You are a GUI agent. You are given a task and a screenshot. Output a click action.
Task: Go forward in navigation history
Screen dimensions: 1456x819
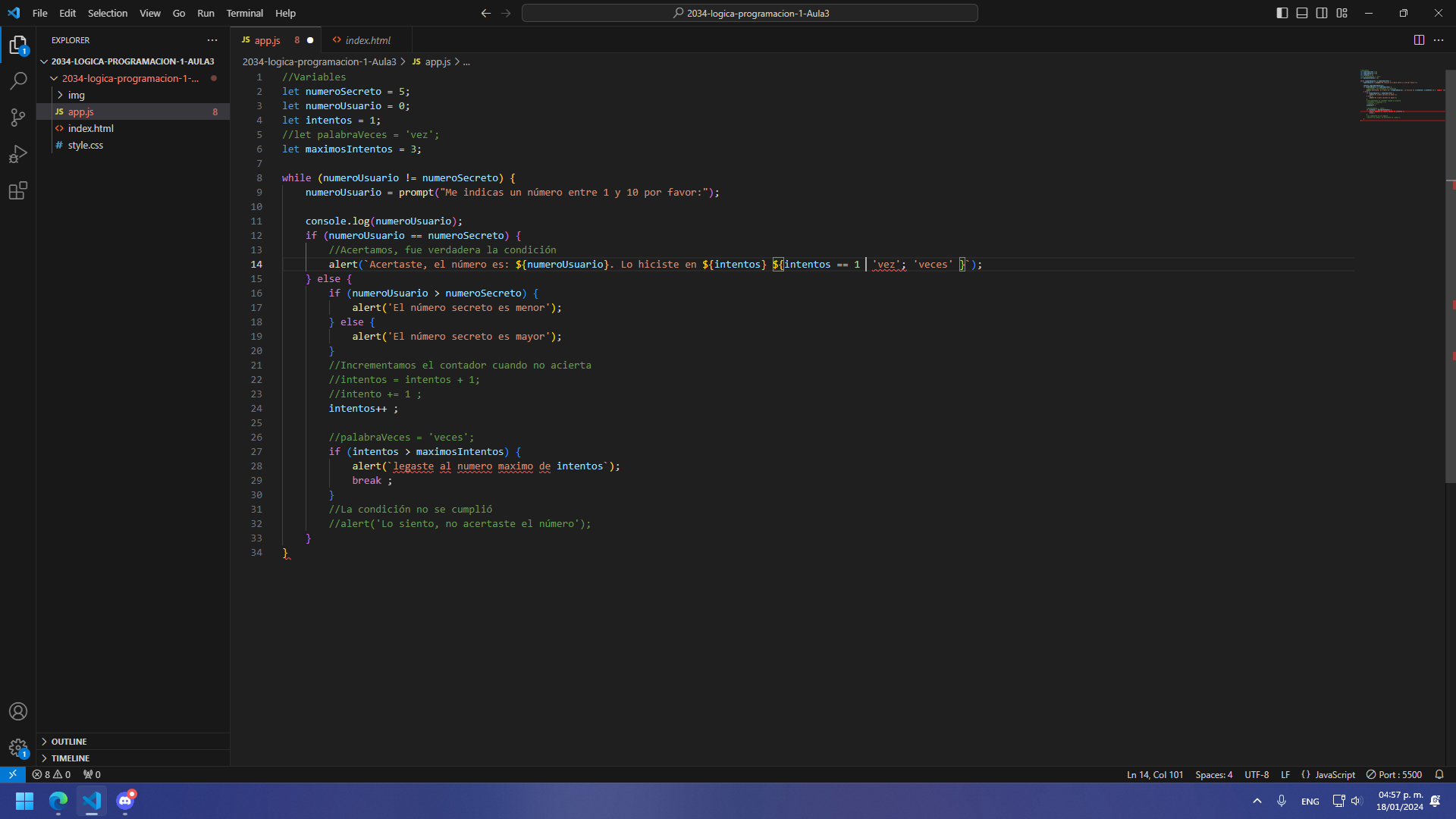pos(506,13)
